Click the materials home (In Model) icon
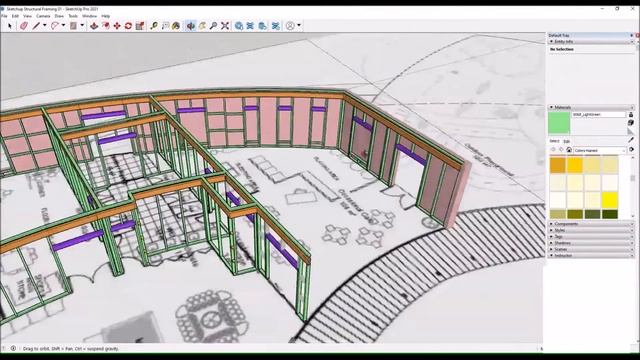Viewport: 640px width, 360px height. pyautogui.click(x=569, y=150)
